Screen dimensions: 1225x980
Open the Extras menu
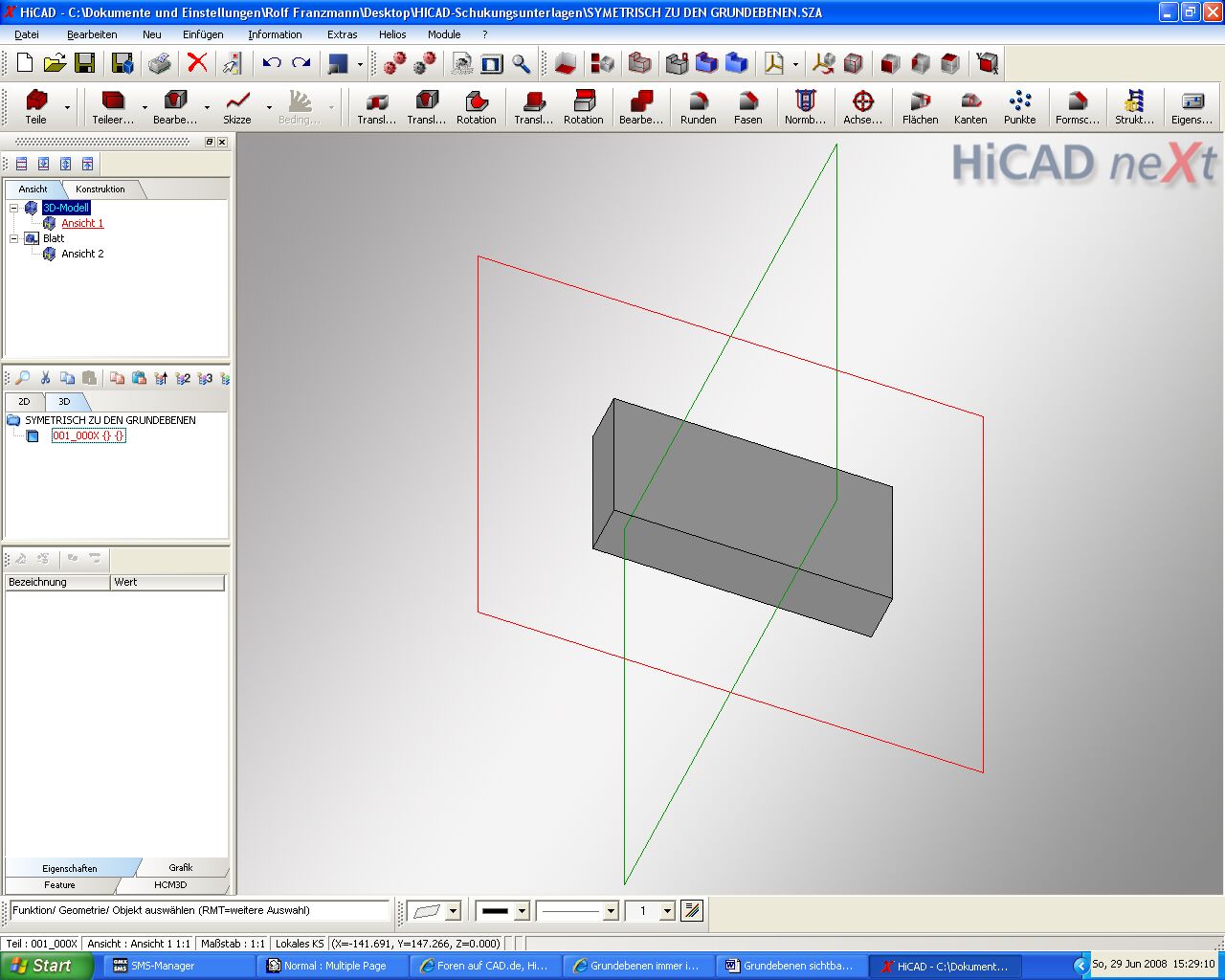342,34
